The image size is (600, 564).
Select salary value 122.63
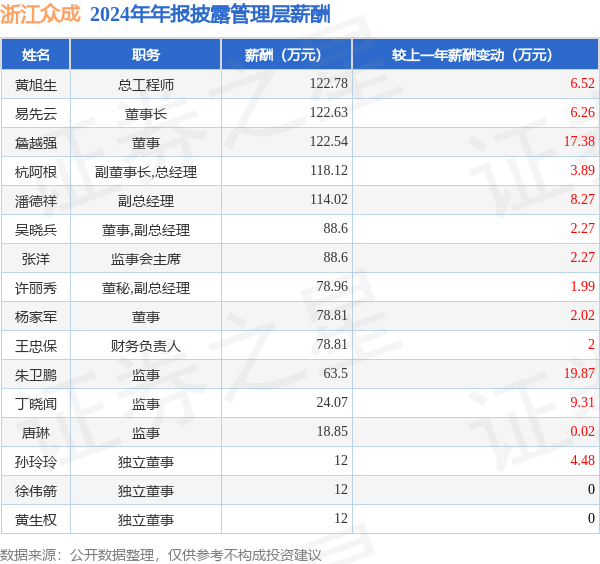[x=329, y=112]
